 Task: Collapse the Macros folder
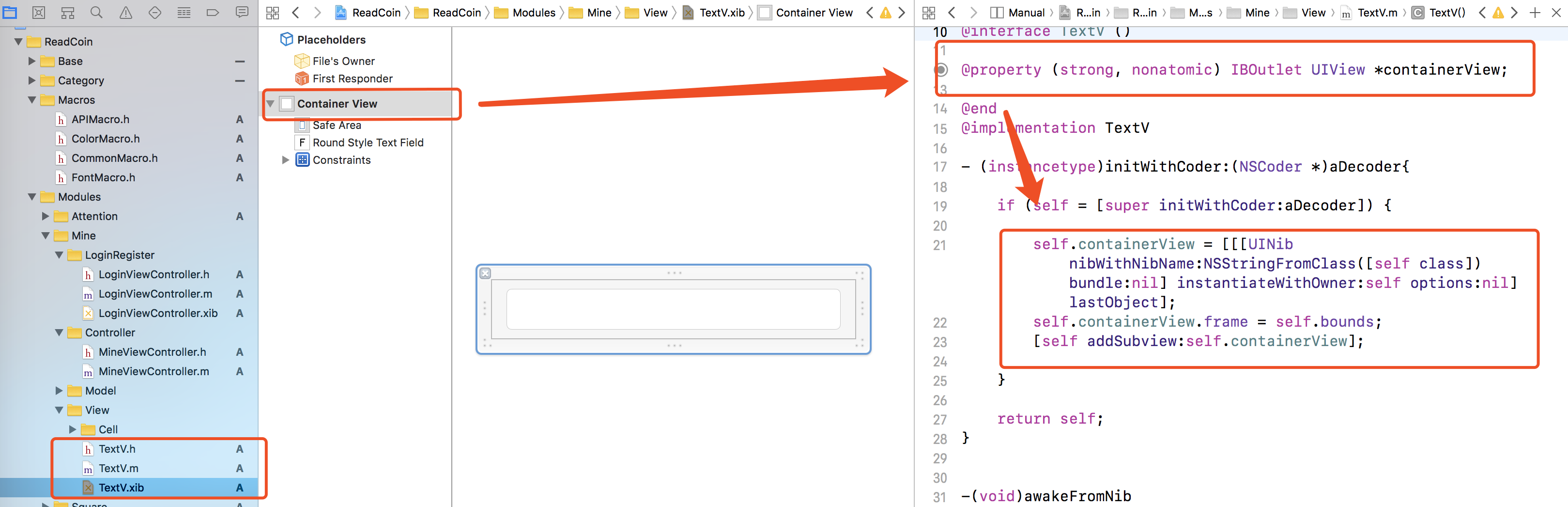tap(31, 100)
